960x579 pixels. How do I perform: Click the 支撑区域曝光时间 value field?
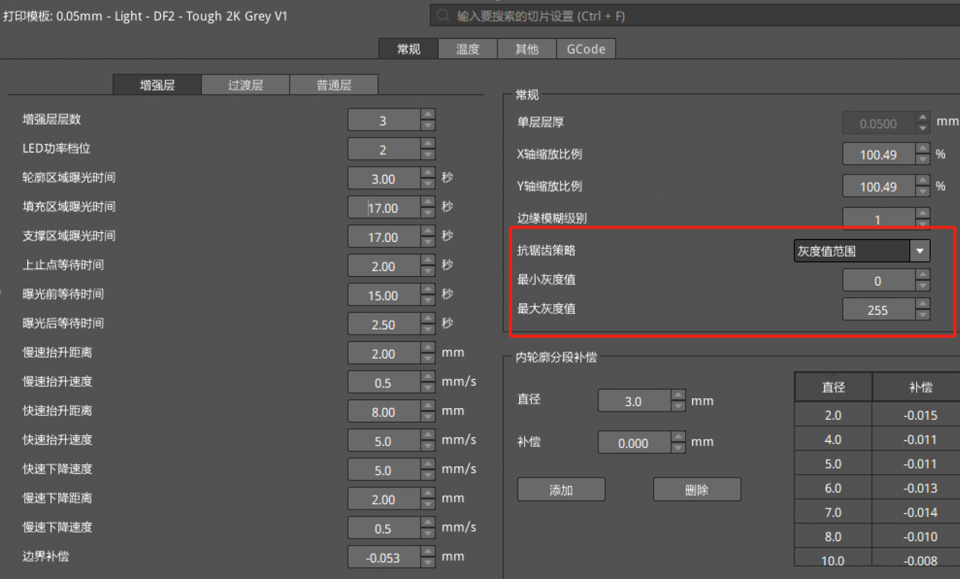pyautogui.click(x=384, y=237)
